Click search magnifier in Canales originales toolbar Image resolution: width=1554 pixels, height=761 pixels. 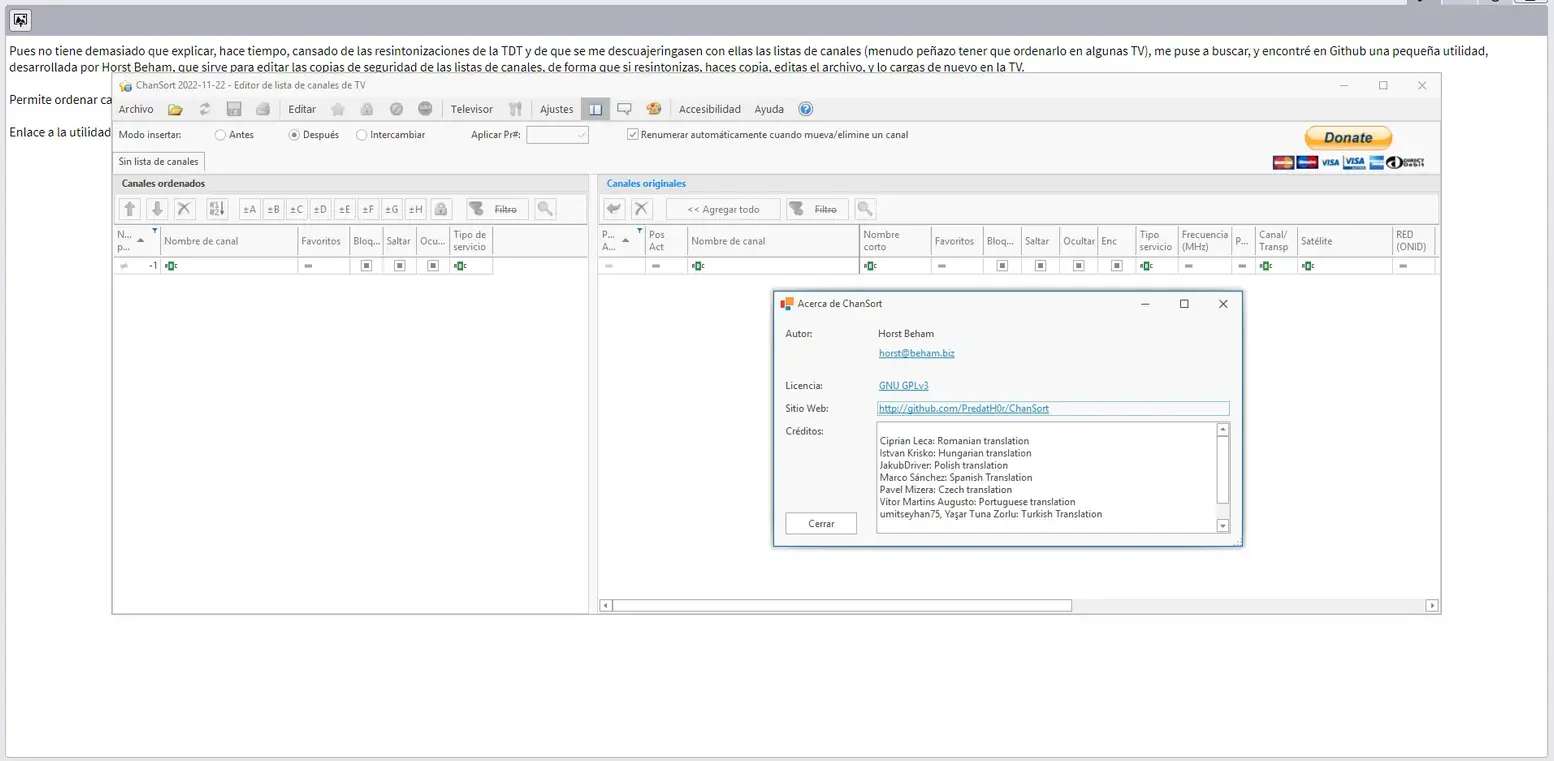[x=865, y=209]
